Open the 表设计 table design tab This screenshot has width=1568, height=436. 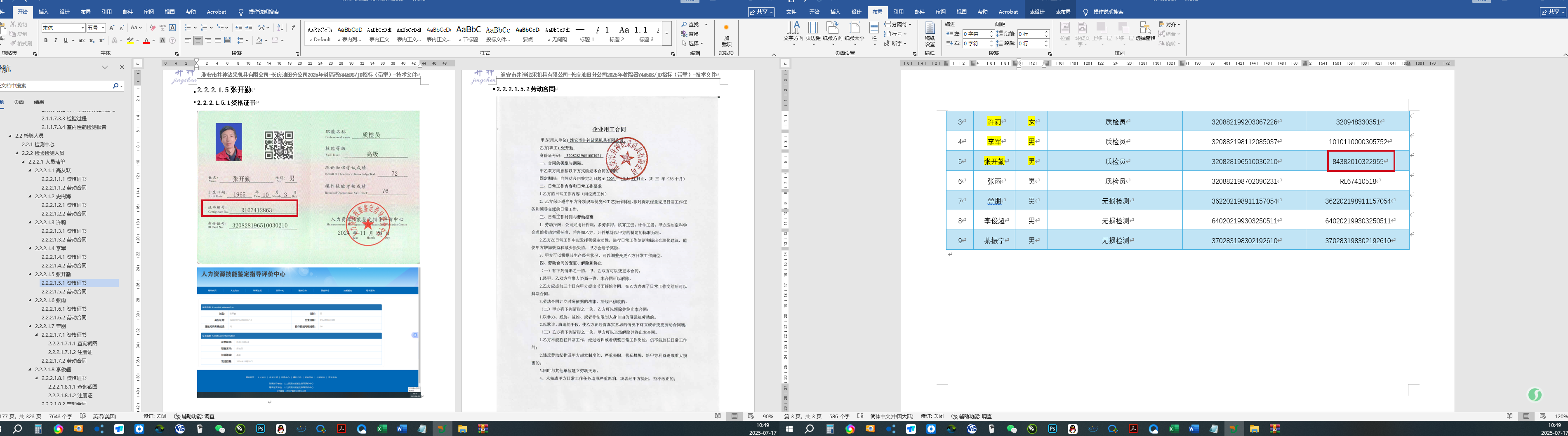click(1037, 12)
